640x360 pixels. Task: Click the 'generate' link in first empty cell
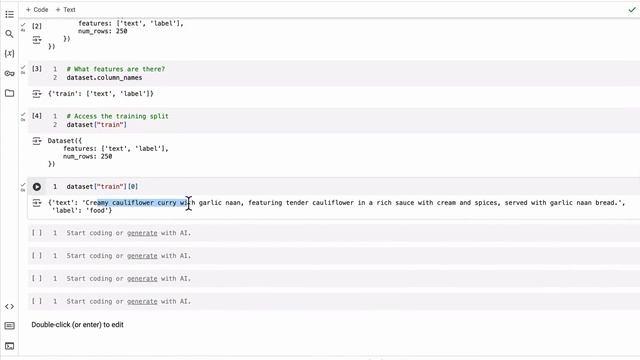(x=142, y=233)
